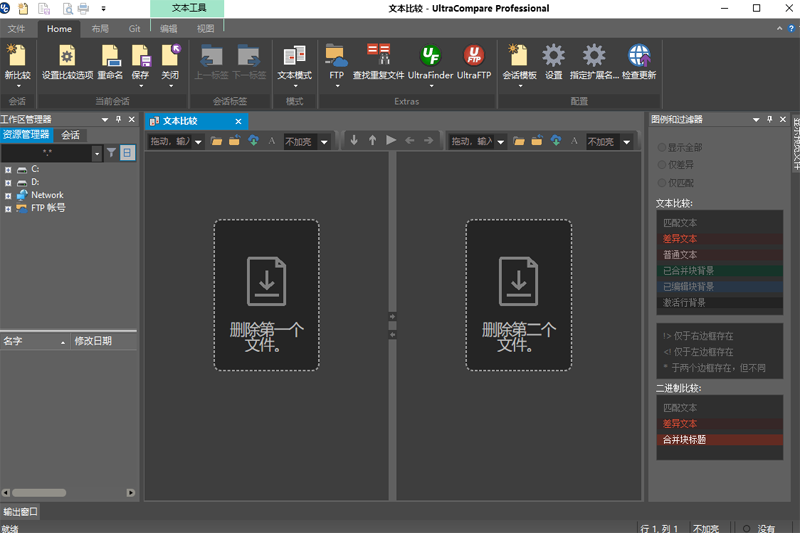Open the 图例和过滤器 panel options arrow
The width and height of the screenshot is (800, 533).
coord(756,120)
